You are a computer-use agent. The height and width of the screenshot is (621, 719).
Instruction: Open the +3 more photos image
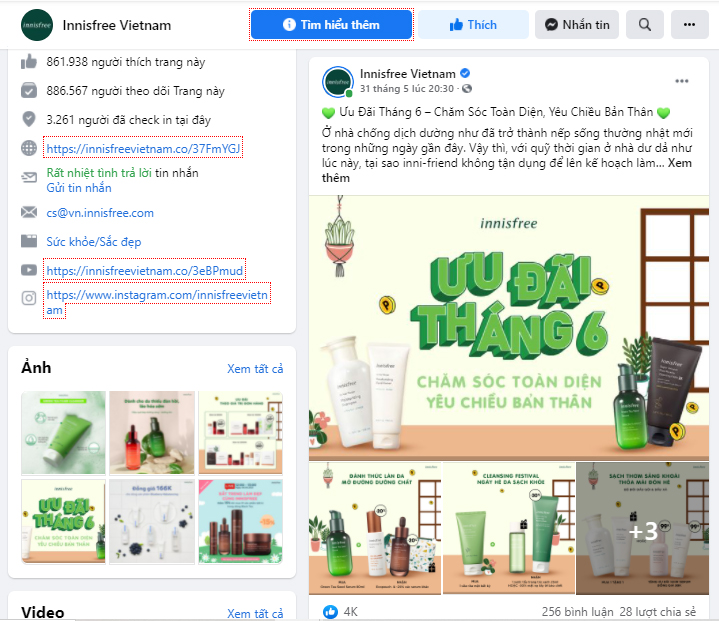(x=642, y=528)
